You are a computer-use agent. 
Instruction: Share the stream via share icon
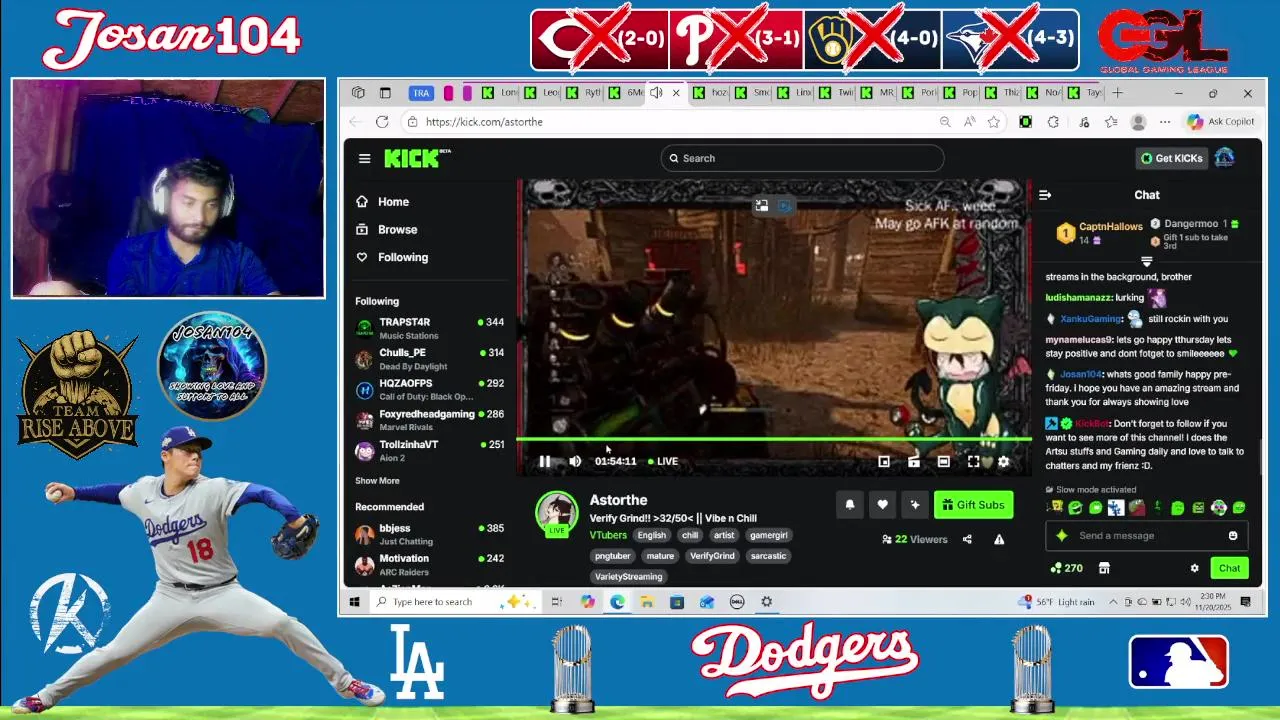pyautogui.click(x=967, y=539)
